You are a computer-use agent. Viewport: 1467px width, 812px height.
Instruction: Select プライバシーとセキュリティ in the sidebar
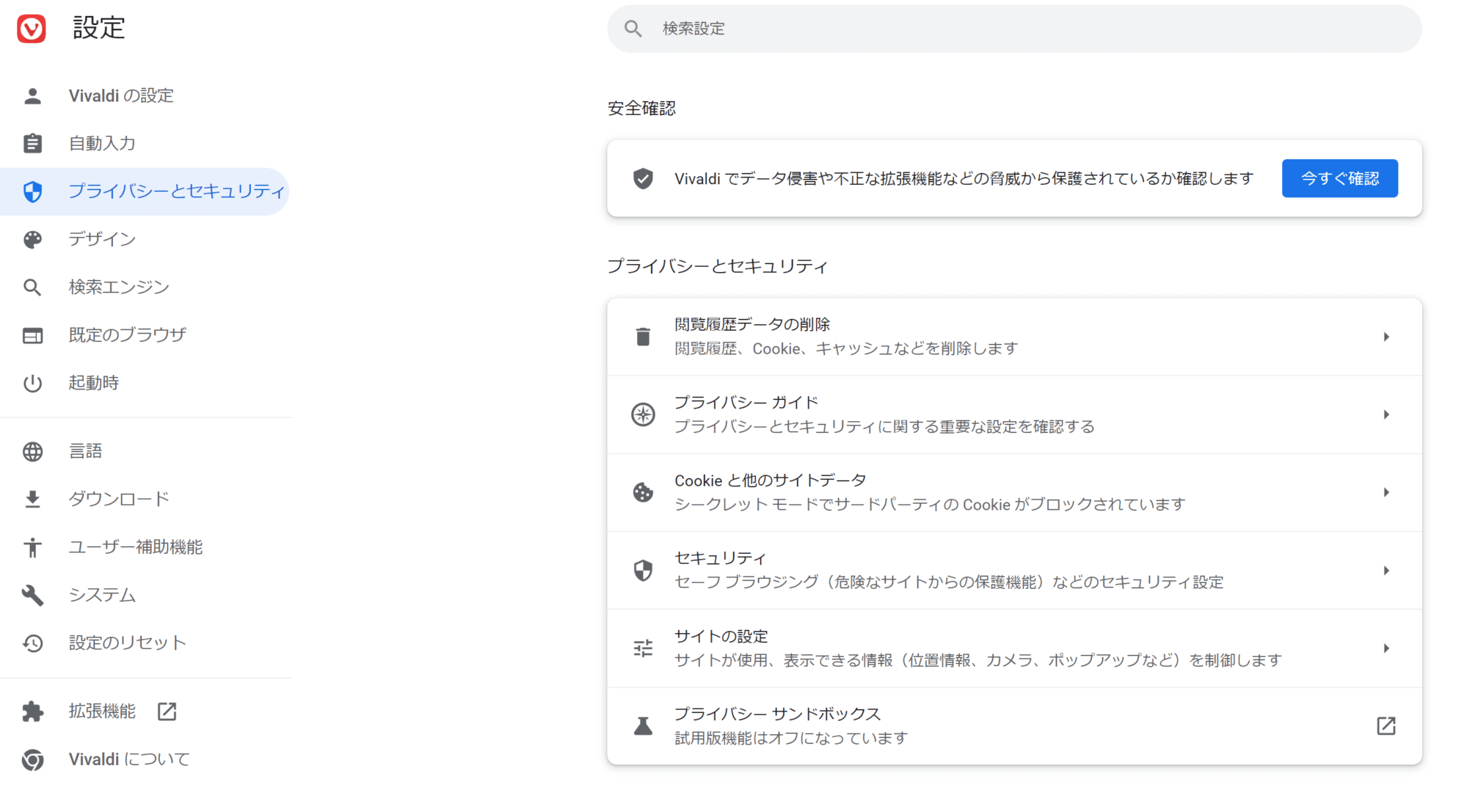tap(145, 191)
